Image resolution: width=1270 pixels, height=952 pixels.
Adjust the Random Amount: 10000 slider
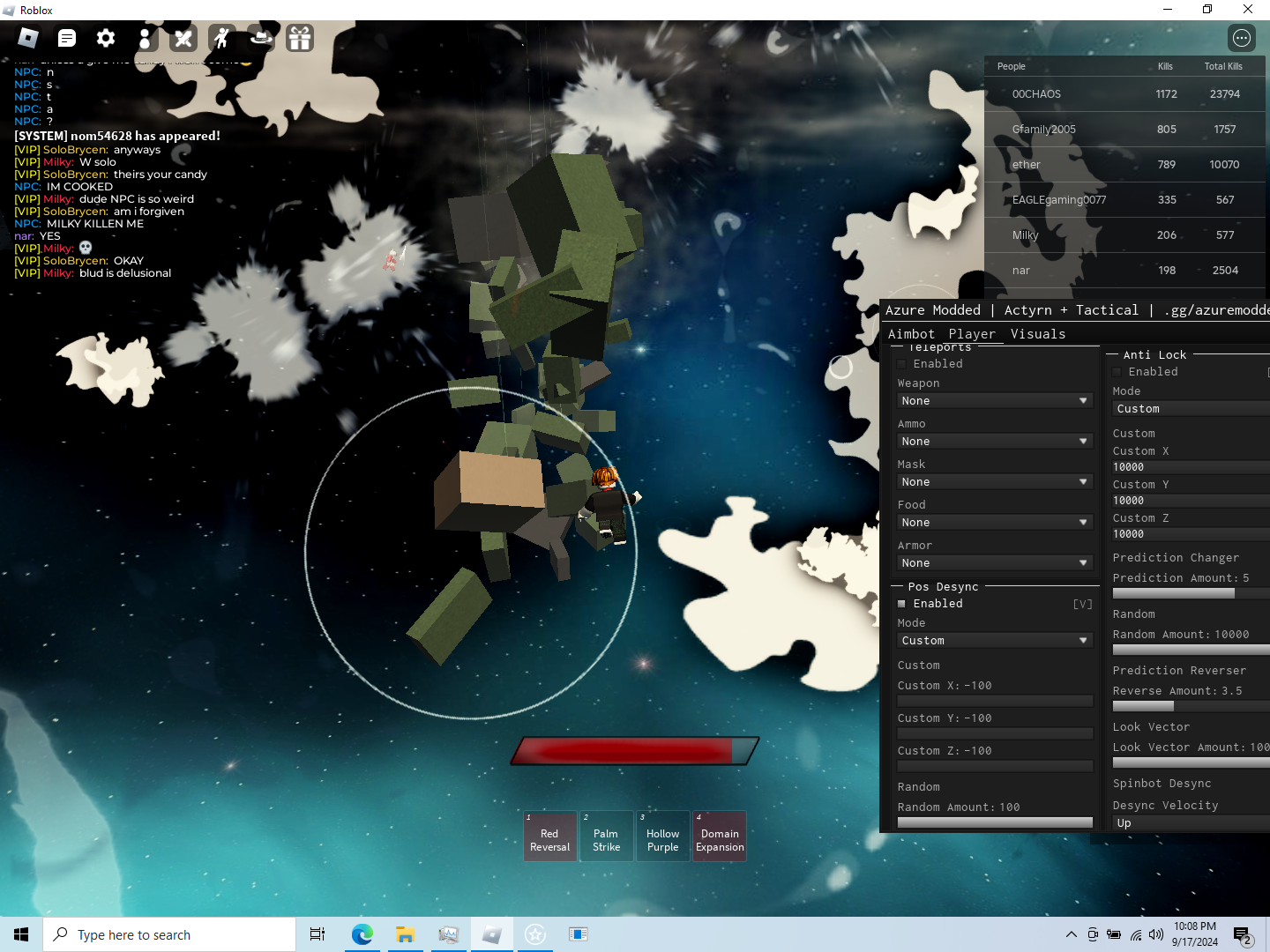[x=1191, y=650]
